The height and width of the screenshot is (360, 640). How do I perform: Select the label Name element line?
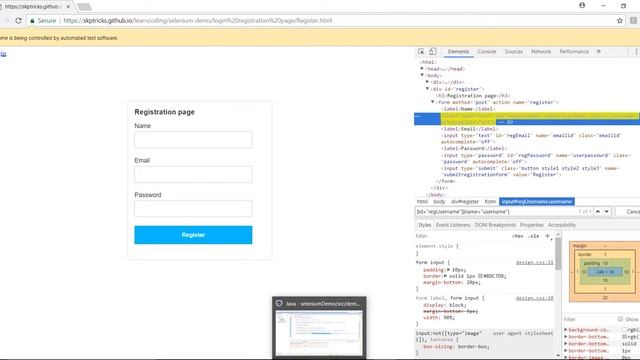pyautogui.click(x=468, y=109)
